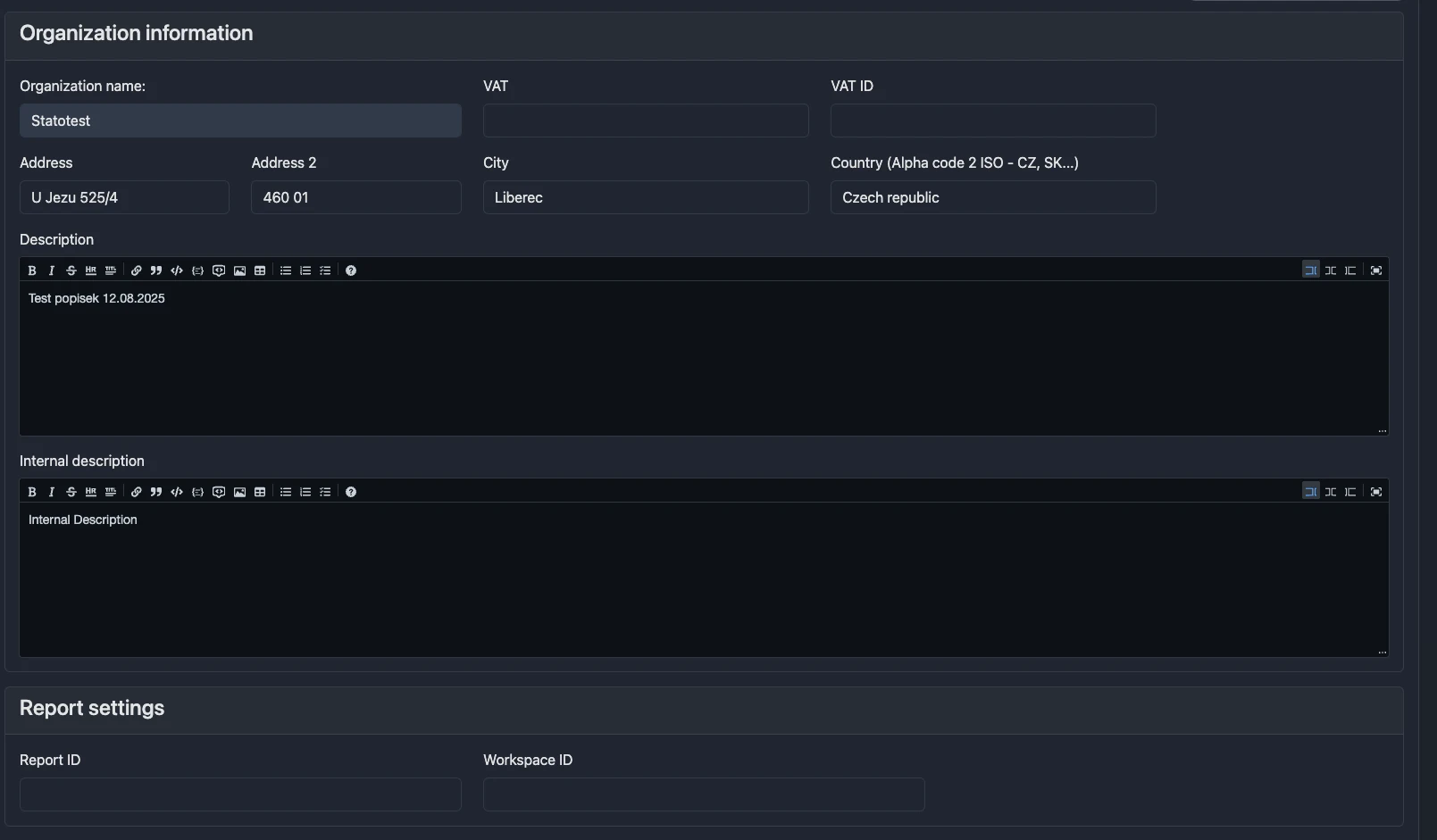Insert a bullet list in Description
This screenshot has width=1437, height=840.
coord(285,270)
